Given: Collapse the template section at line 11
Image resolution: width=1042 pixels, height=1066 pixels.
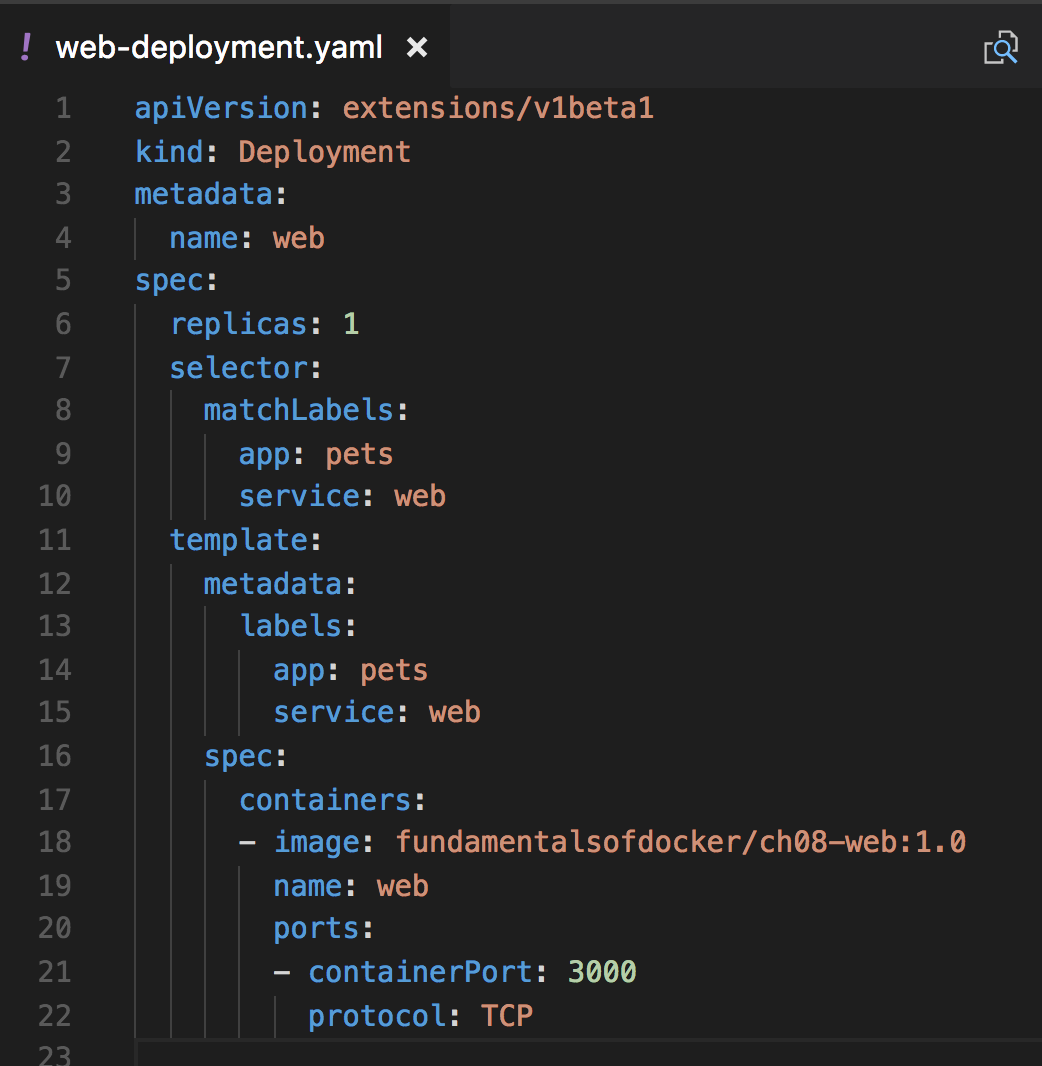Looking at the screenshot, I should coord(239,540).
